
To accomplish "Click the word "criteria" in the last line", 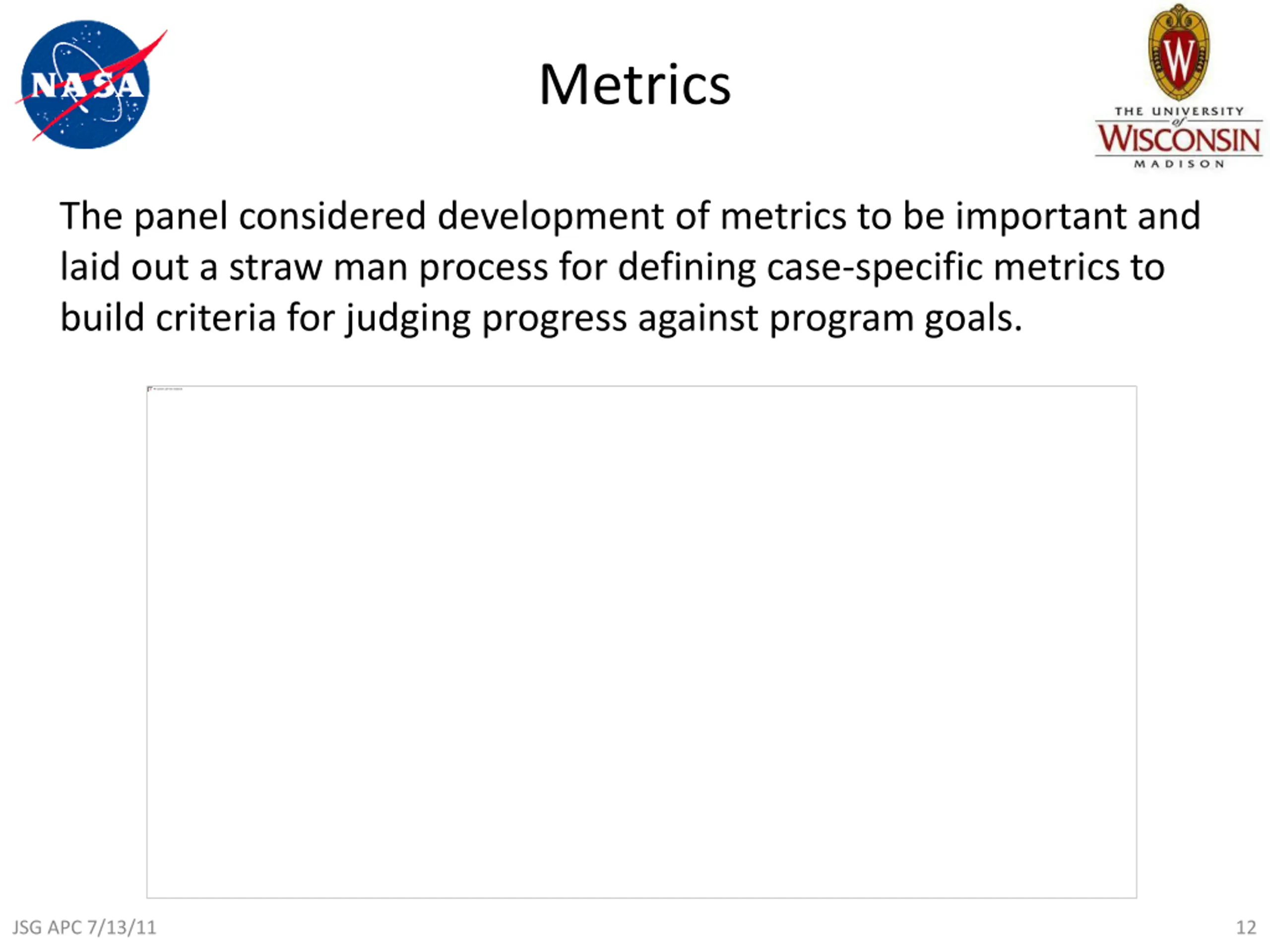I will coord(216,318).
